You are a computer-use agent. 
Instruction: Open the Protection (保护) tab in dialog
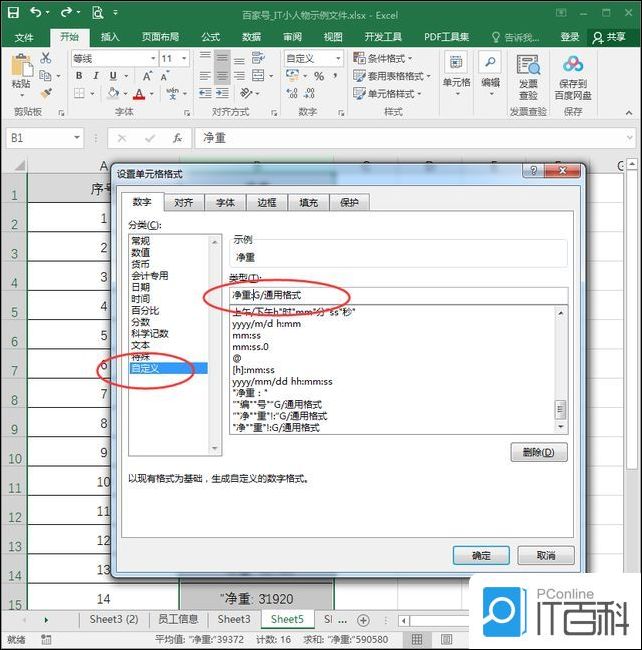pyautogui.click(x=349, y=202)
